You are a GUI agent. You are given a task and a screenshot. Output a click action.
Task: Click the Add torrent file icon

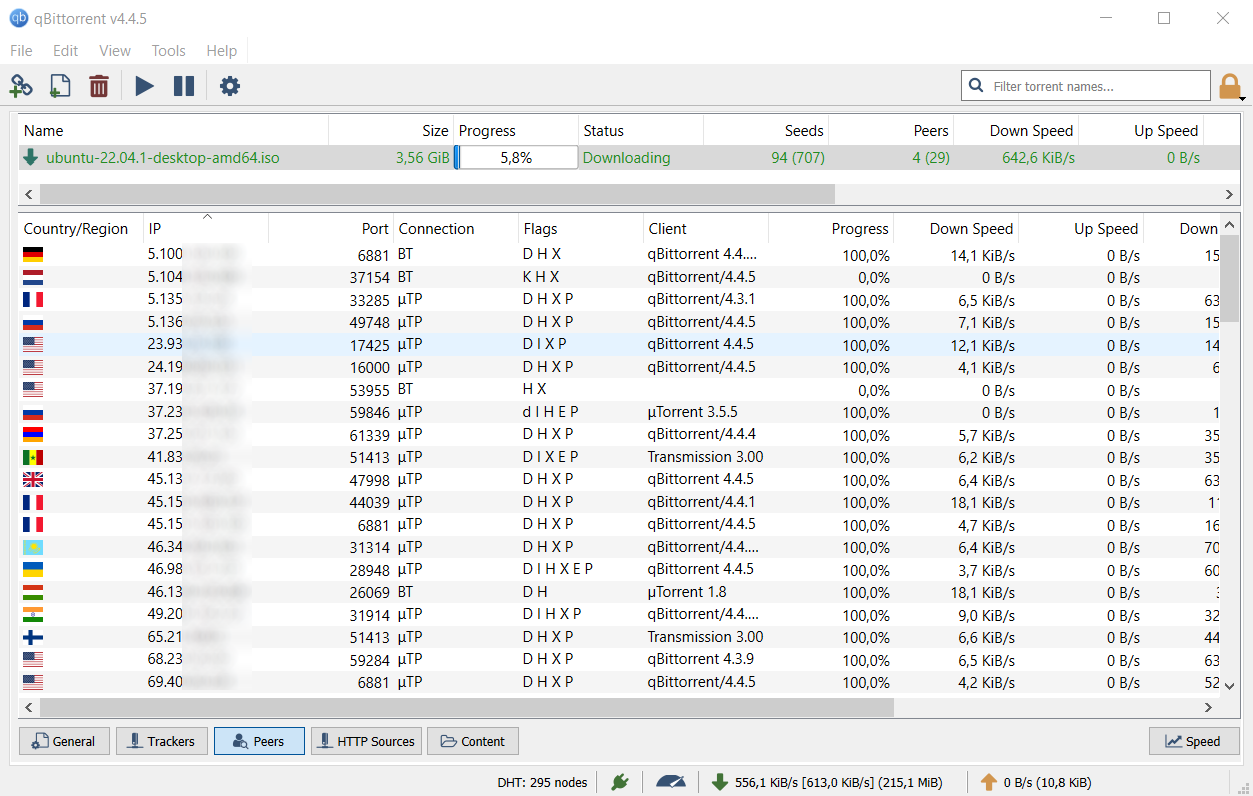point(59,86)
